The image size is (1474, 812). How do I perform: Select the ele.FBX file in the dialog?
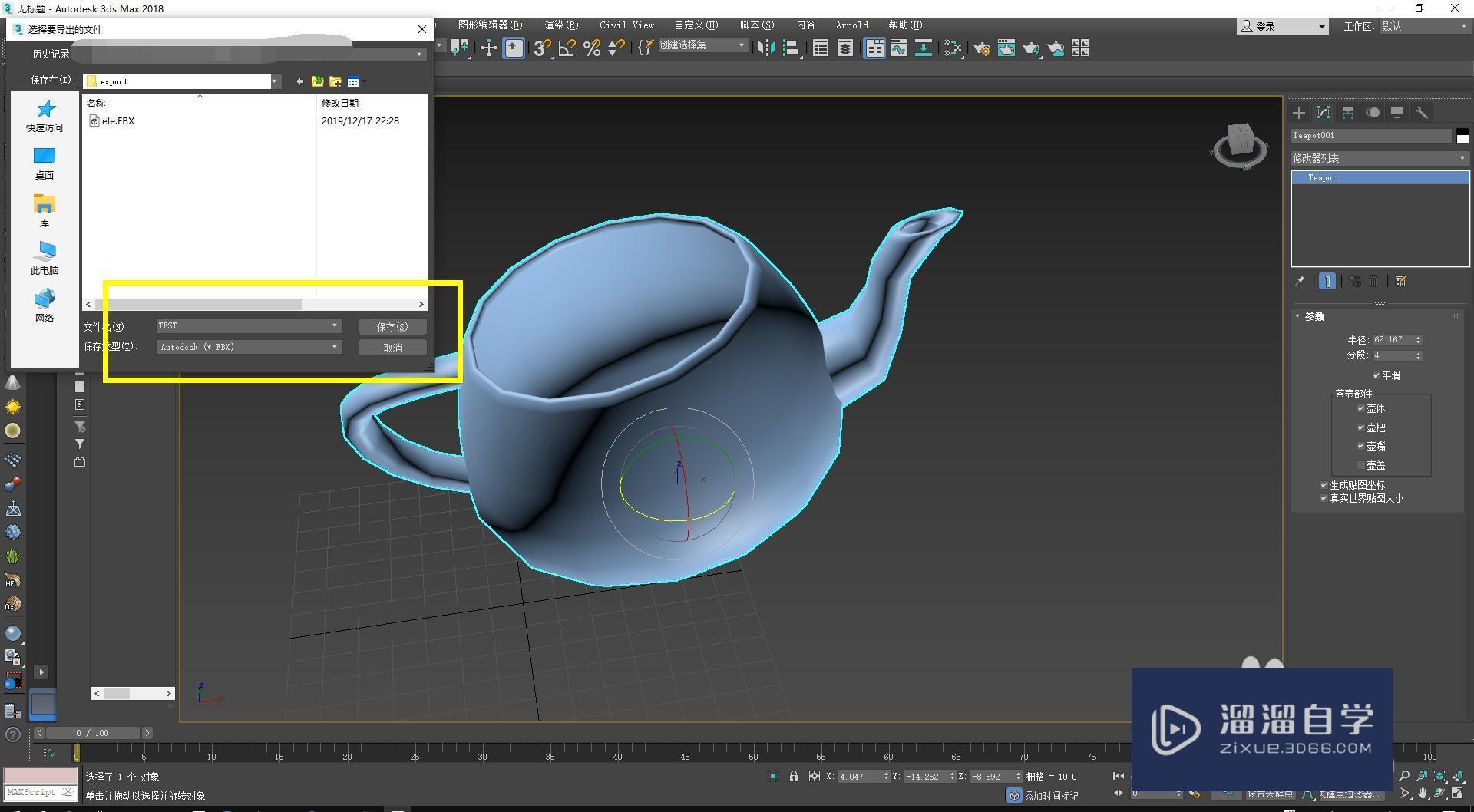coord(117,120)
